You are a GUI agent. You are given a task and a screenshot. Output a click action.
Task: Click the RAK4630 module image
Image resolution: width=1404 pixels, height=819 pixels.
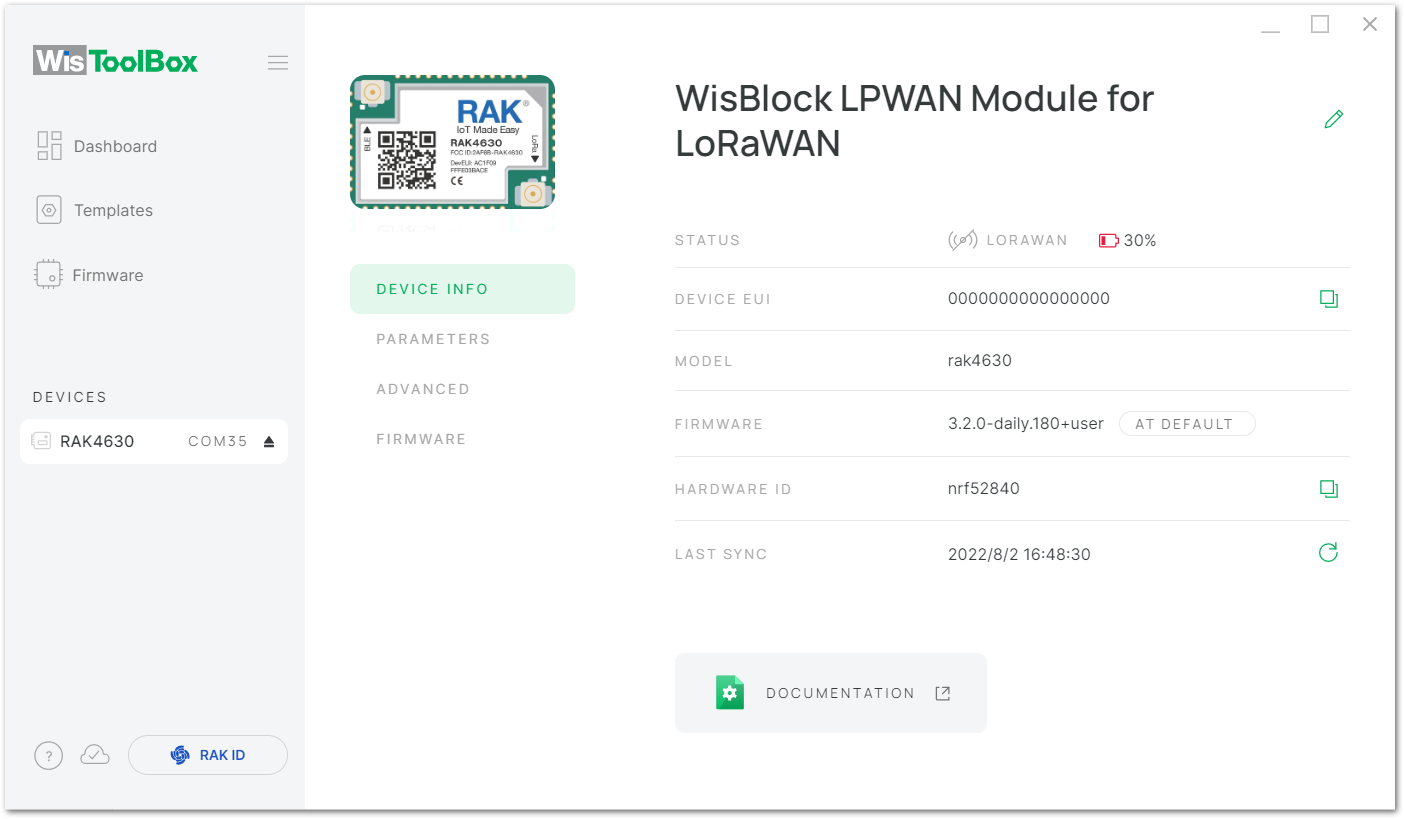click(452, 141)
